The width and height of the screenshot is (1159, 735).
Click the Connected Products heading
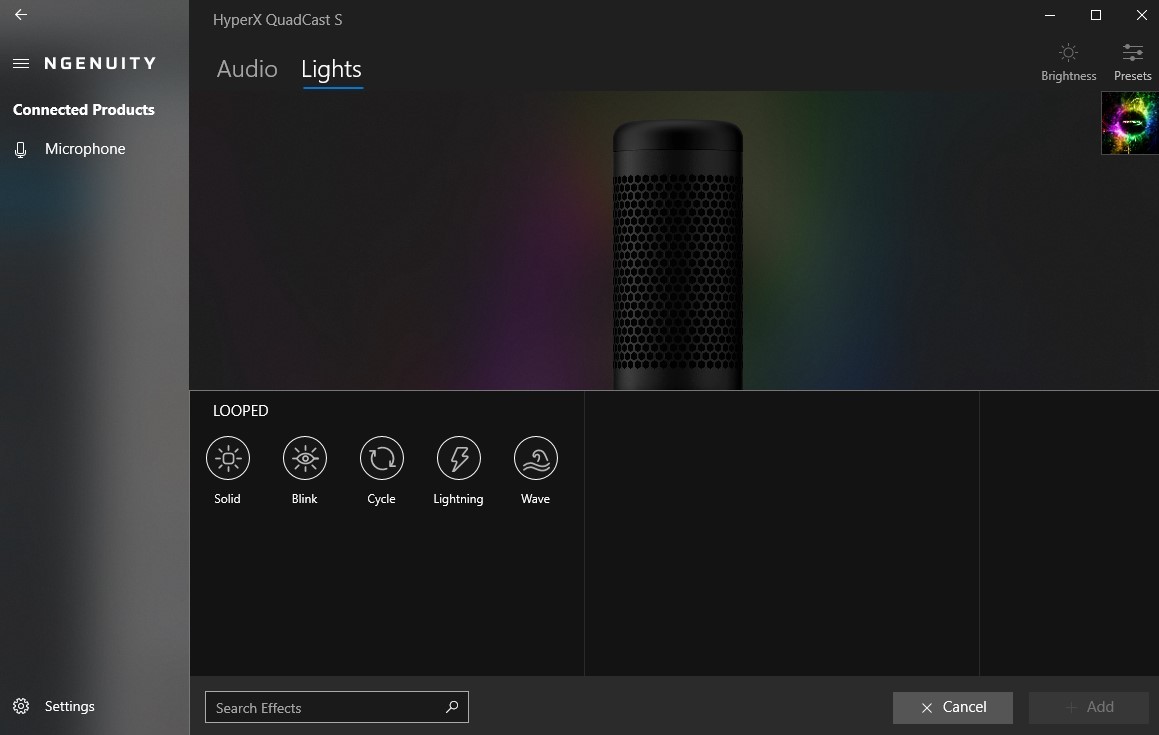click(84, 109)
